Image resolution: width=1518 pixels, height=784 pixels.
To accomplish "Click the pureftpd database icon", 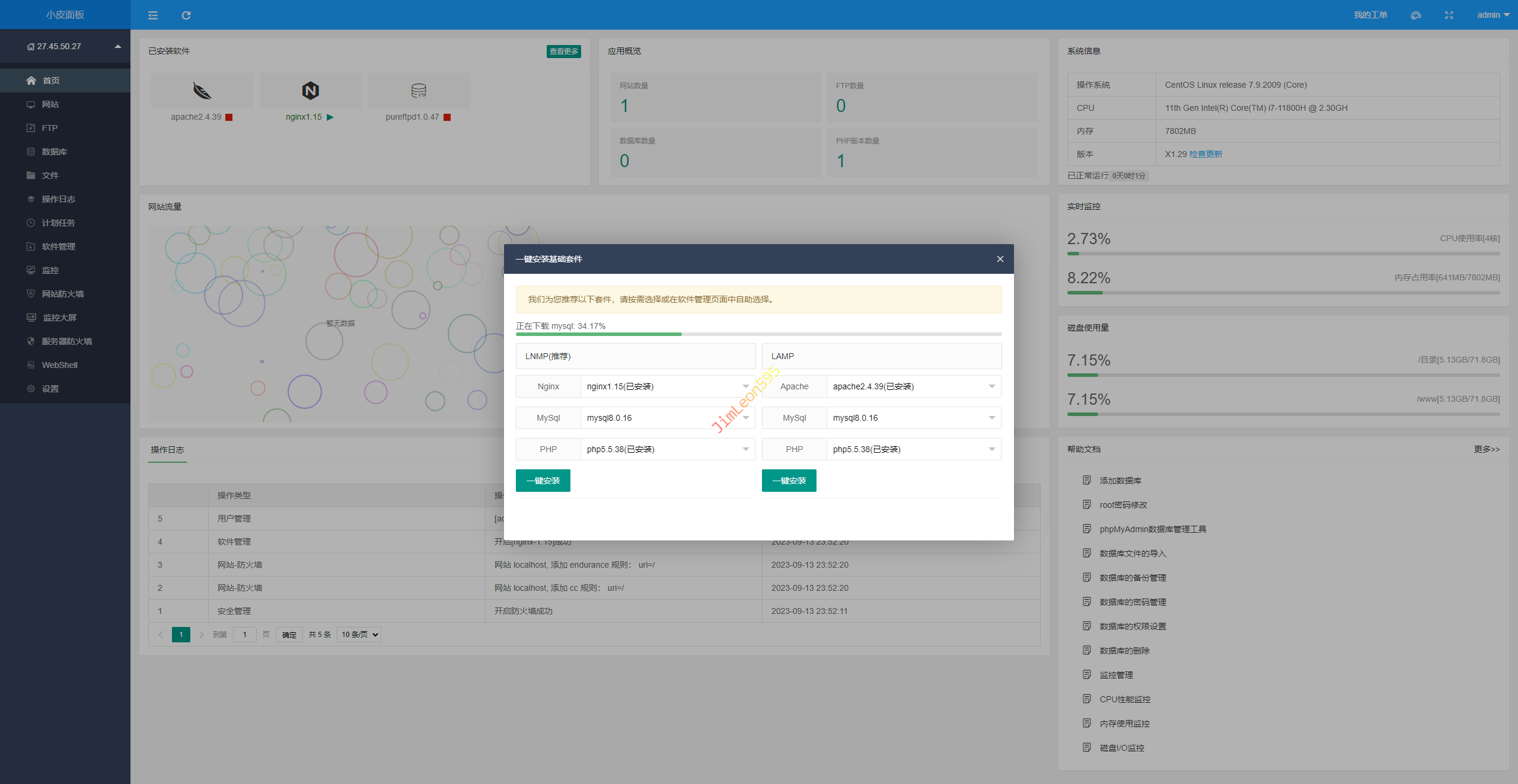I will (419, 91).
